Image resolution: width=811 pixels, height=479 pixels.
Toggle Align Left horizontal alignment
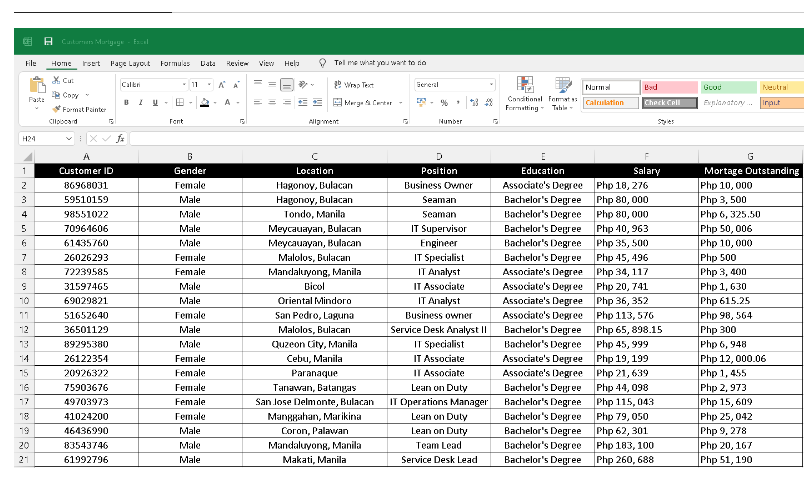tap(258, 102)
